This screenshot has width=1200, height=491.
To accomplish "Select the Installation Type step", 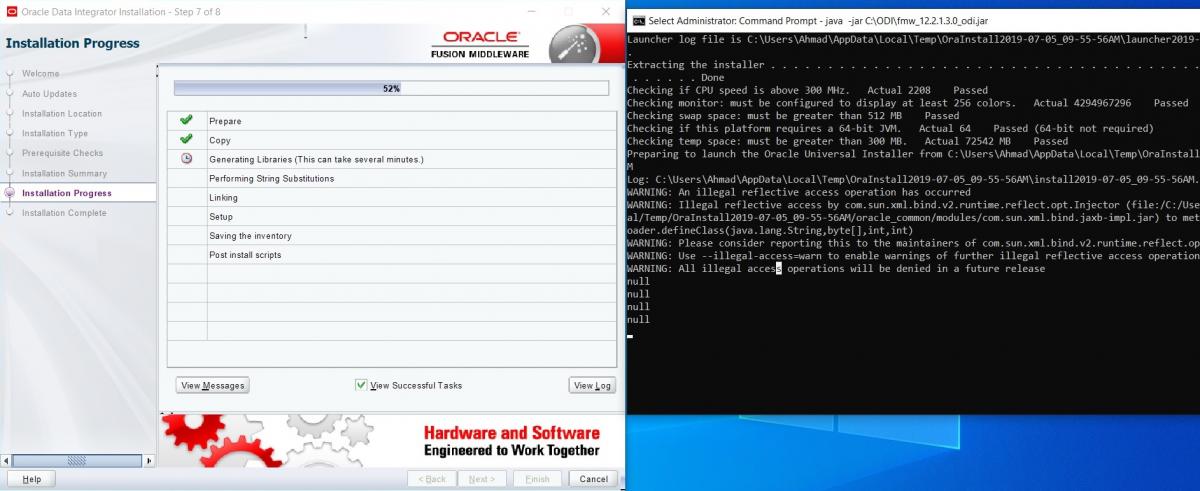I will (x=55, y=134).
